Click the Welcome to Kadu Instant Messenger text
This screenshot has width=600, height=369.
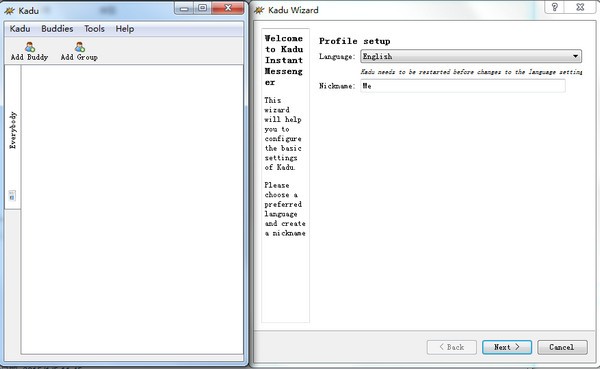[284, 60]
